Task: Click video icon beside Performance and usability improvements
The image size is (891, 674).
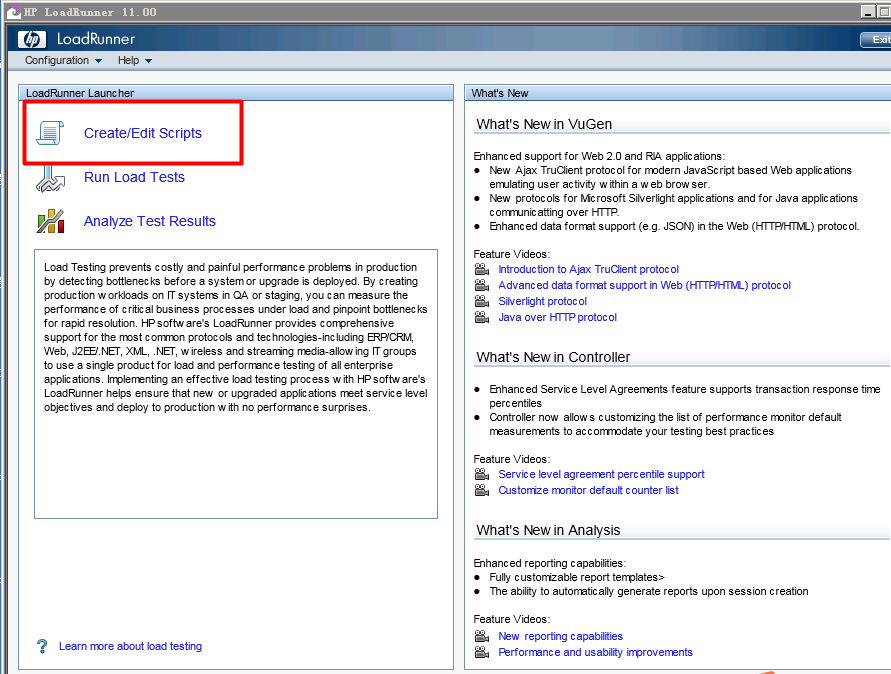Action: [x=482, y=652]
